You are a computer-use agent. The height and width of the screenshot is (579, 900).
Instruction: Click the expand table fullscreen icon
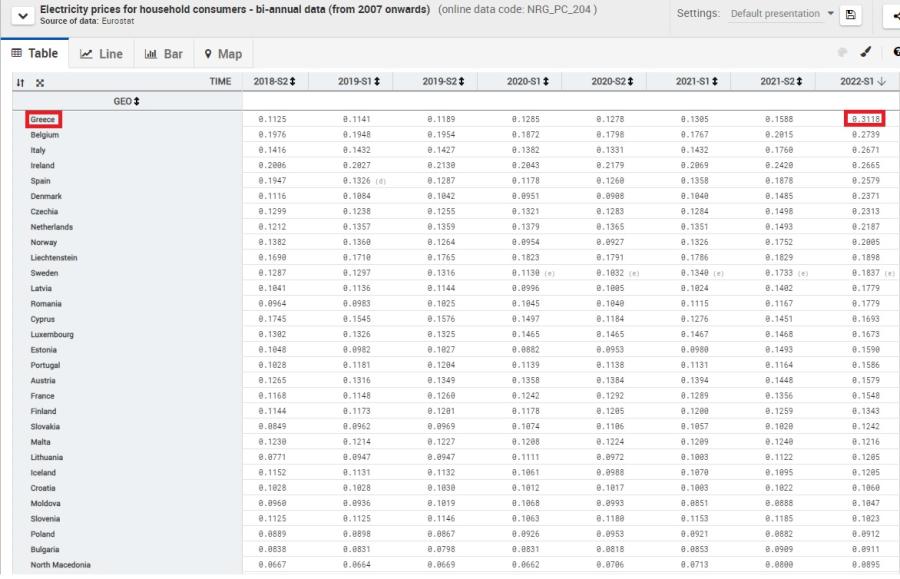(x=40, y=83)
